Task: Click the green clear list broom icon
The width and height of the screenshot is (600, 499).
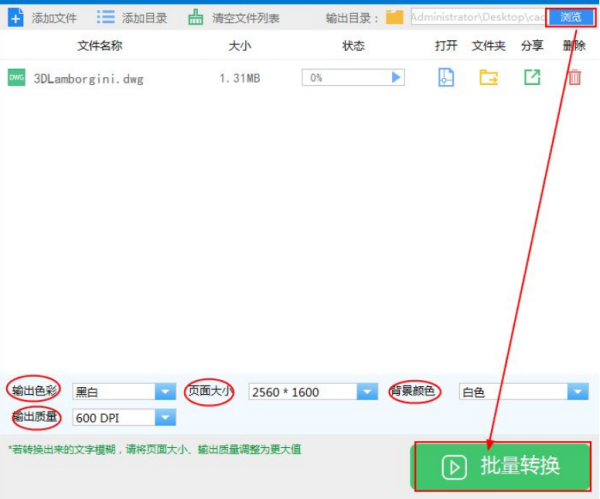Action: click(196, 17)
